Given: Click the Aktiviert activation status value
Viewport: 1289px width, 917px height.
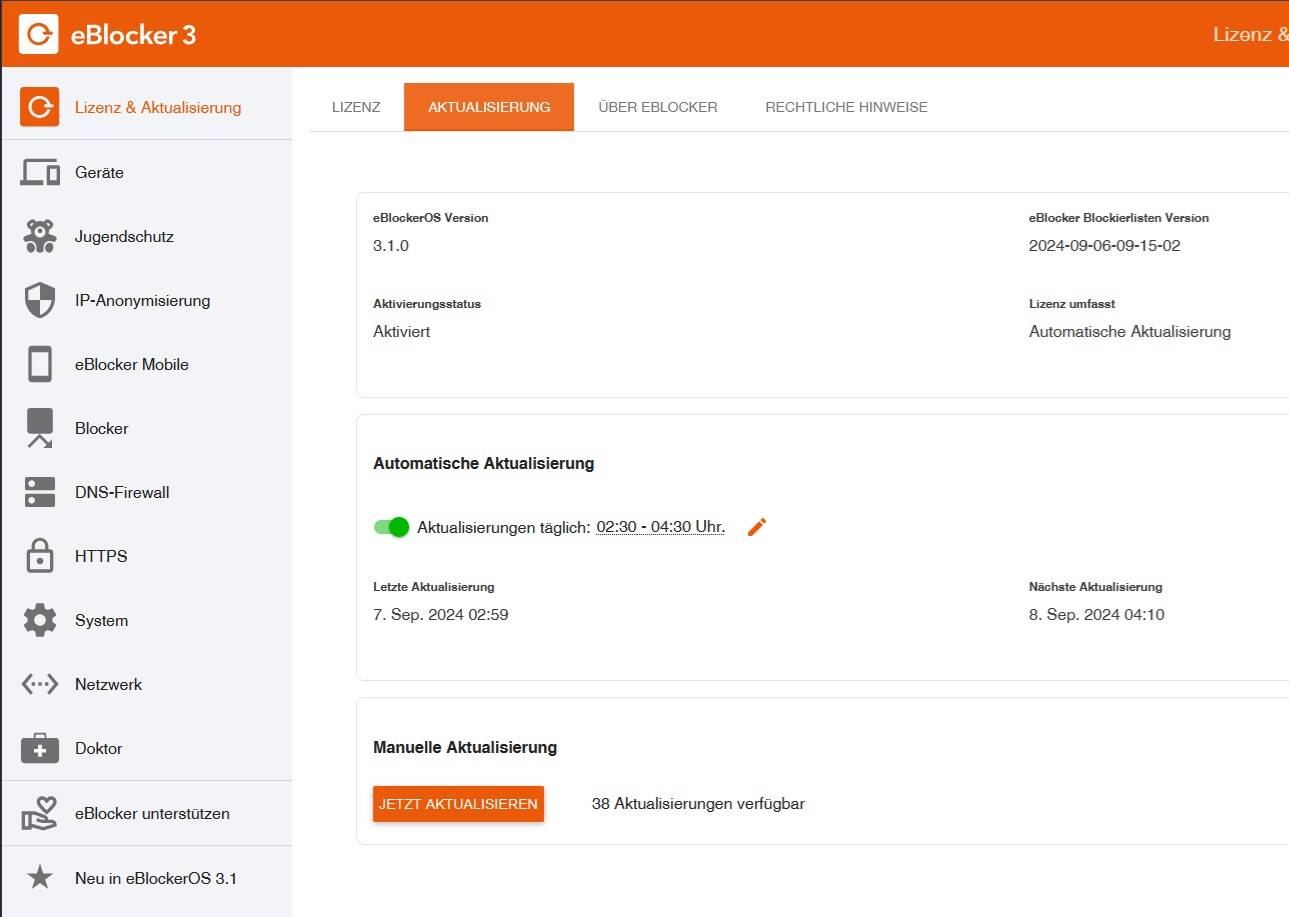Looking at the screenshot, I should (402, 332).
